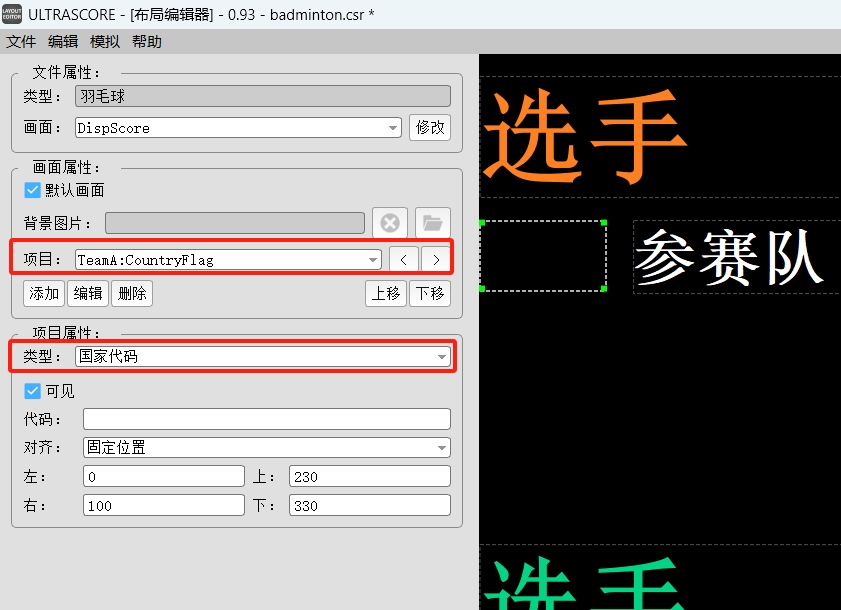
Task: Click the ULTRASCORE layout editor app icon
Action: point(12,13)
